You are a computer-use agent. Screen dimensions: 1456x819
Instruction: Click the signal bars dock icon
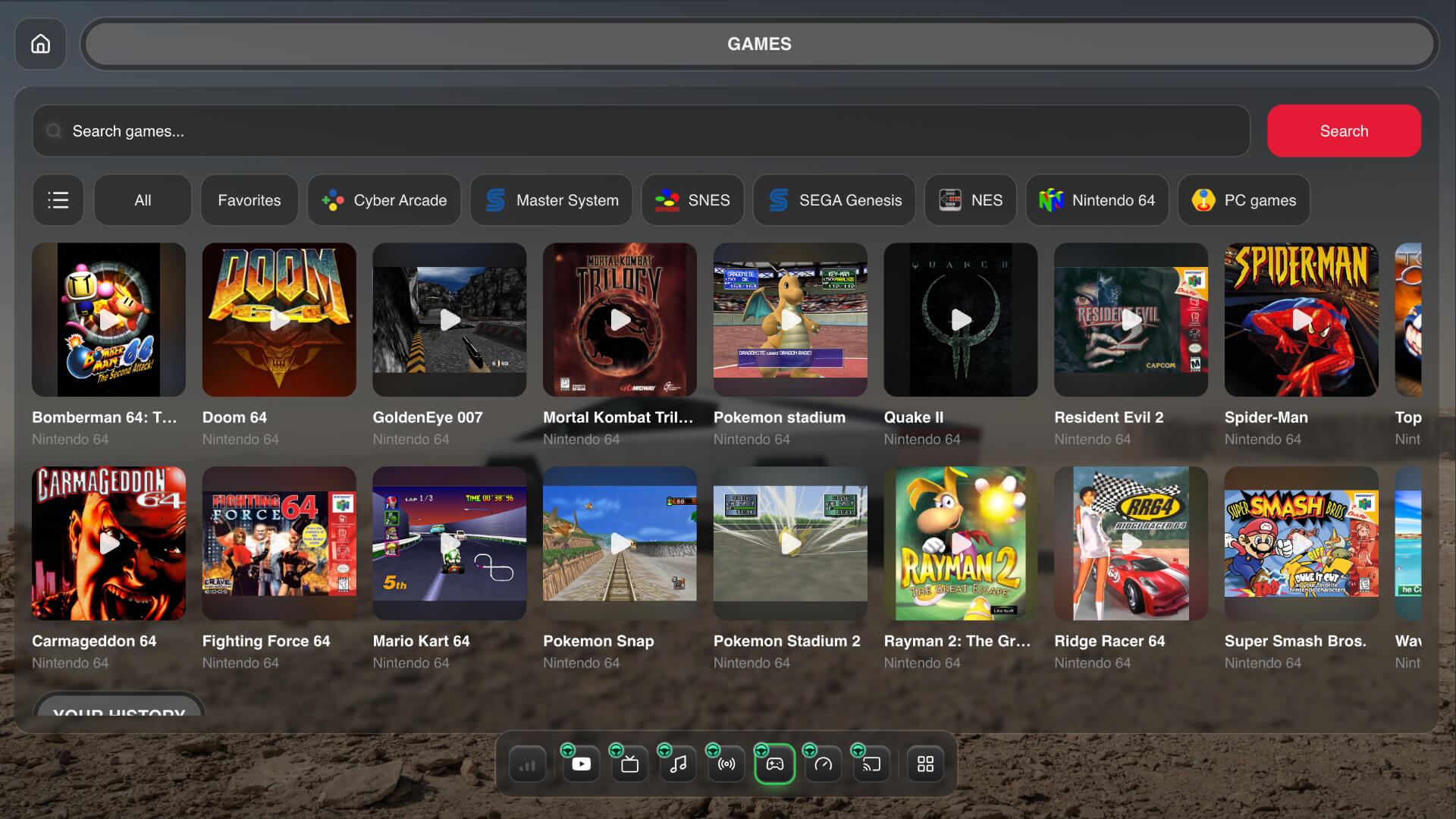[528, 764]
